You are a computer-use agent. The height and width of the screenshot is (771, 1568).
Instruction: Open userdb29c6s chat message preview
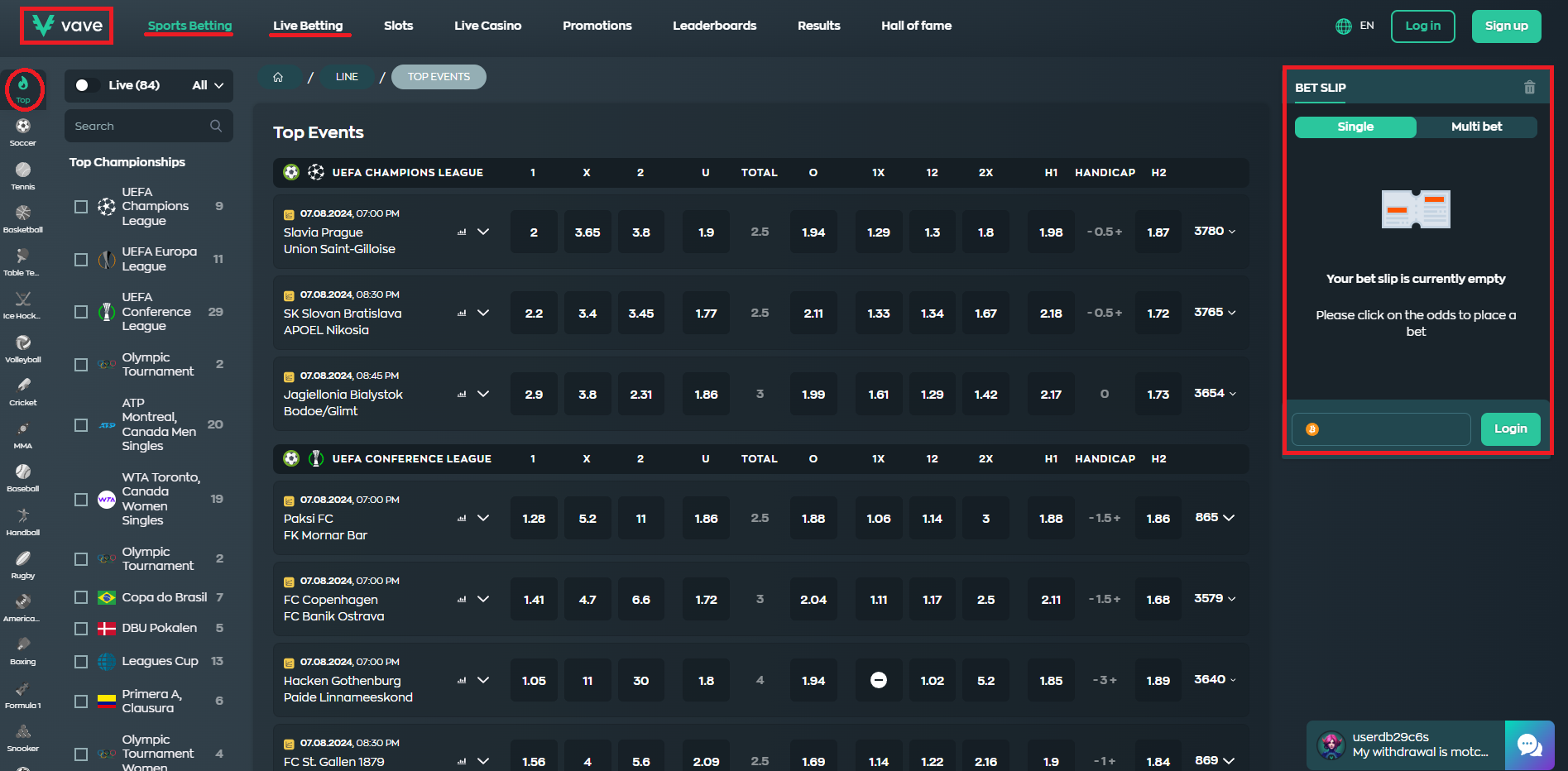(x=1405, y=745)
